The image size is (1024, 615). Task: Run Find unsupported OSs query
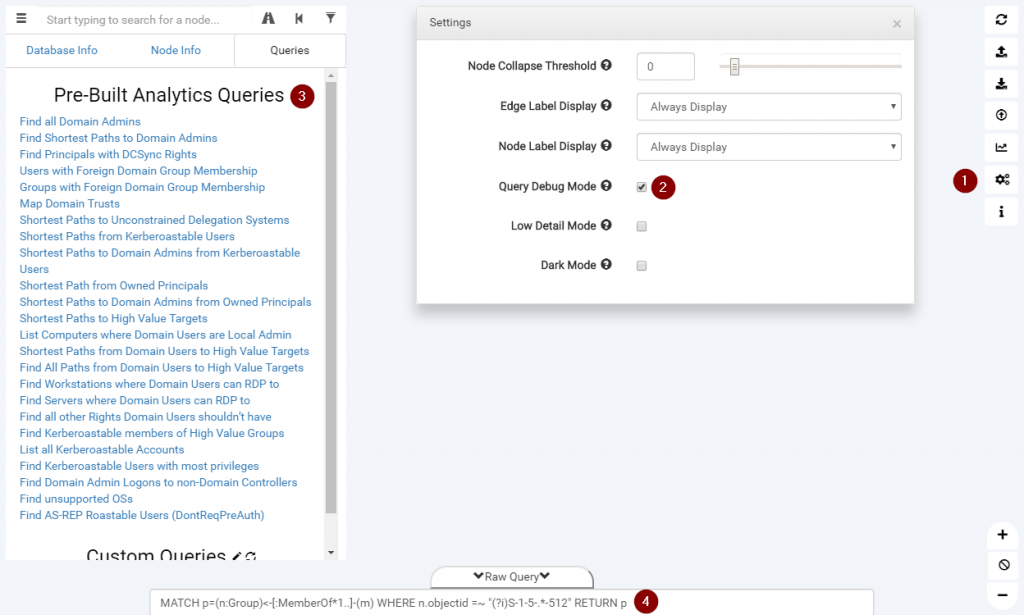pyautogui.click(x=76, y=499)
